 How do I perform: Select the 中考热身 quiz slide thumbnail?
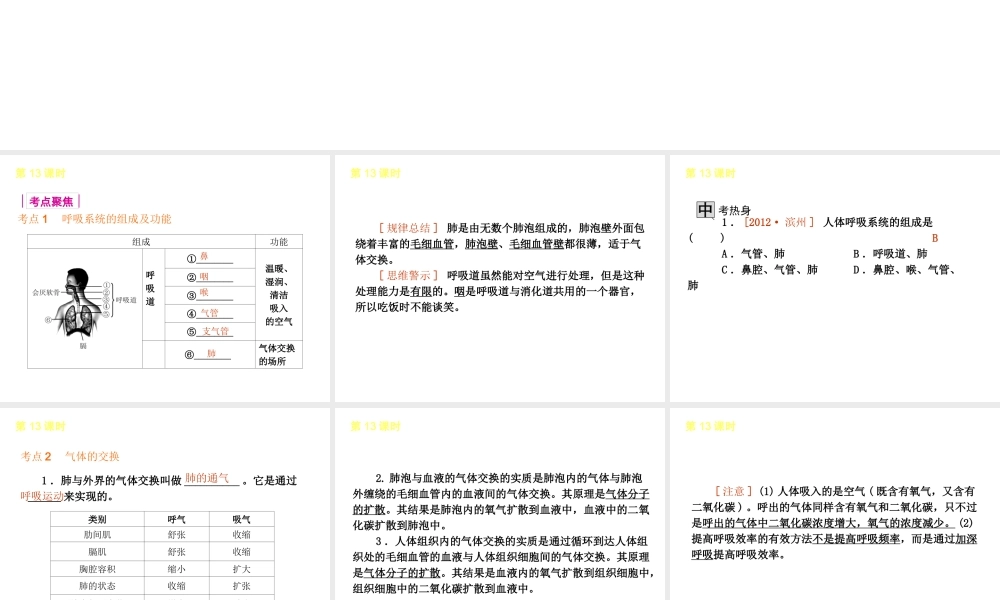tap(835, 278)
